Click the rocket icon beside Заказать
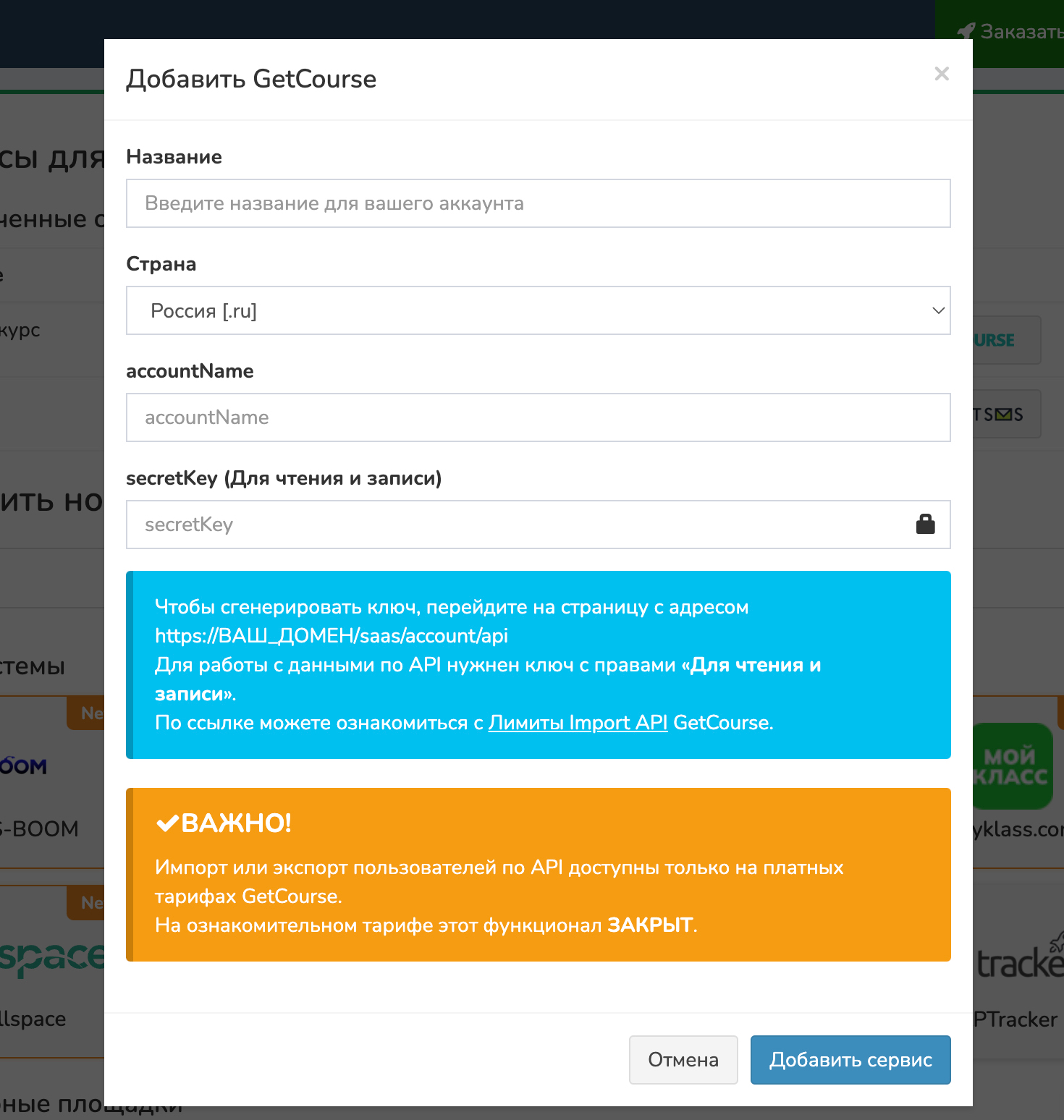The width and height of the screenshot is (1064, 1120). (966, 31)
